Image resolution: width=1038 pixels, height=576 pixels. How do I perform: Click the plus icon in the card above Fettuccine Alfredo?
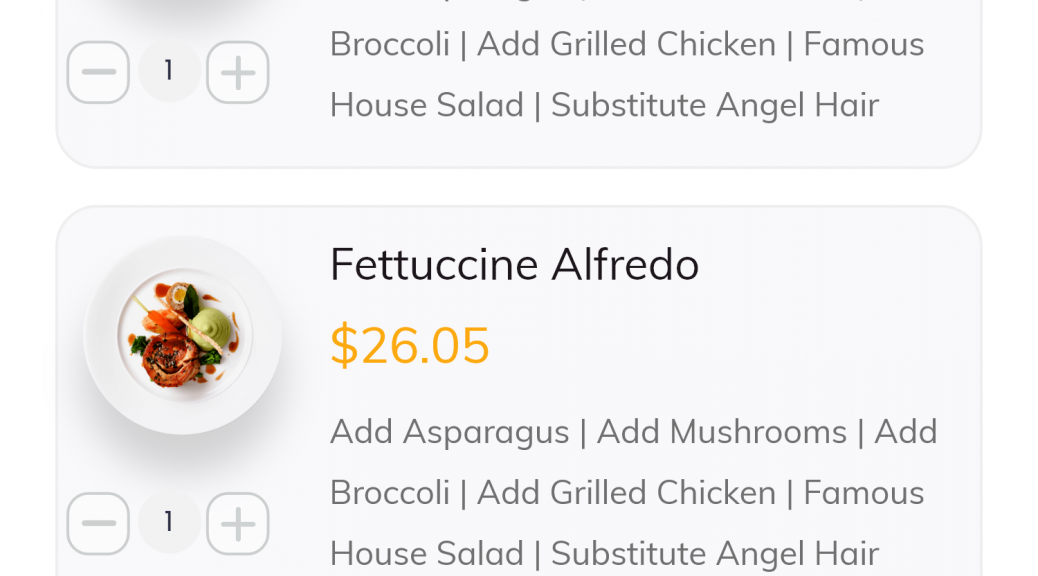click(x=238, y=72)
